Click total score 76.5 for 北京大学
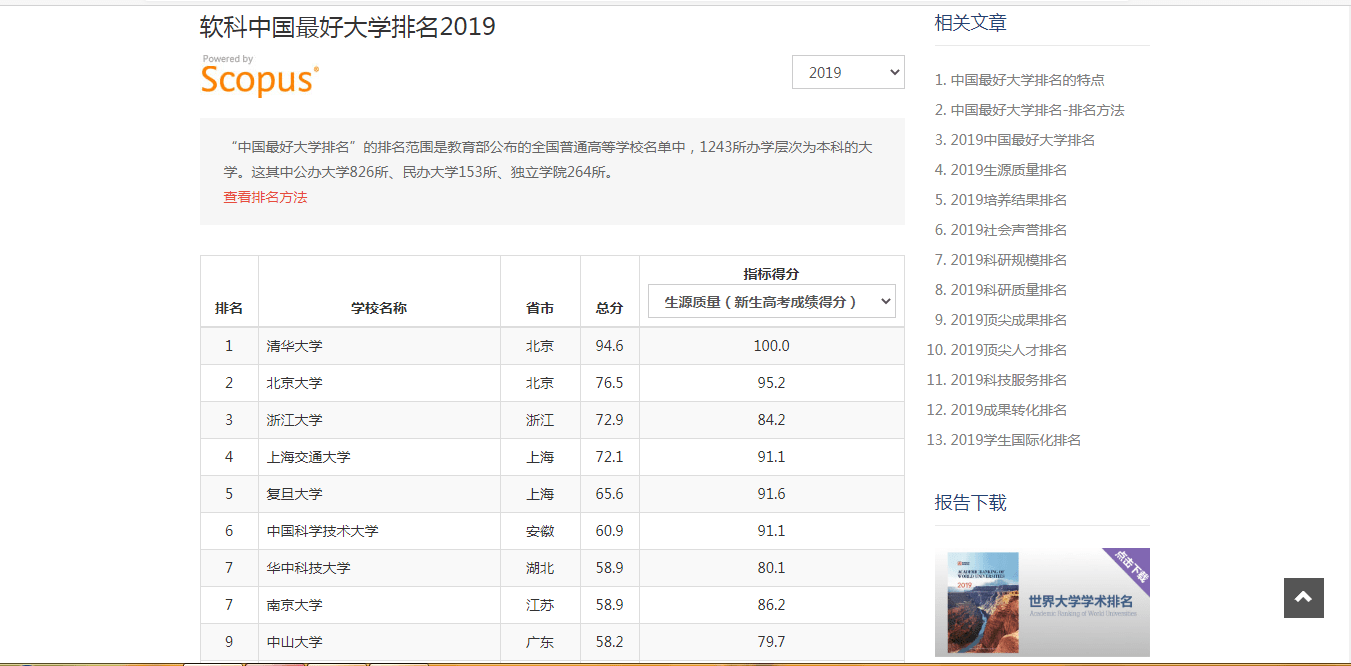The height and width of the screenshot is (666, 1351). (x=610, y=383)
